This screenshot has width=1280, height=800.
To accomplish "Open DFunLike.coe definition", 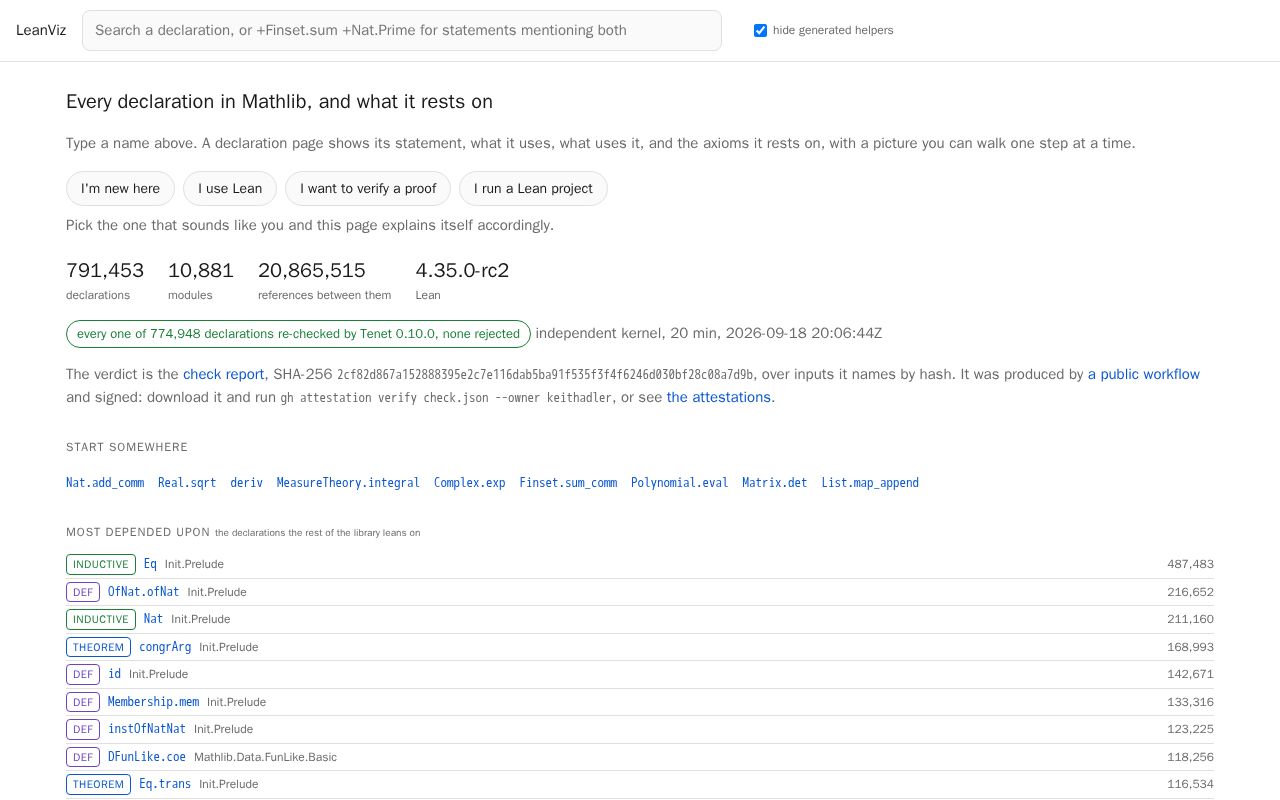I will click(147, 757).
